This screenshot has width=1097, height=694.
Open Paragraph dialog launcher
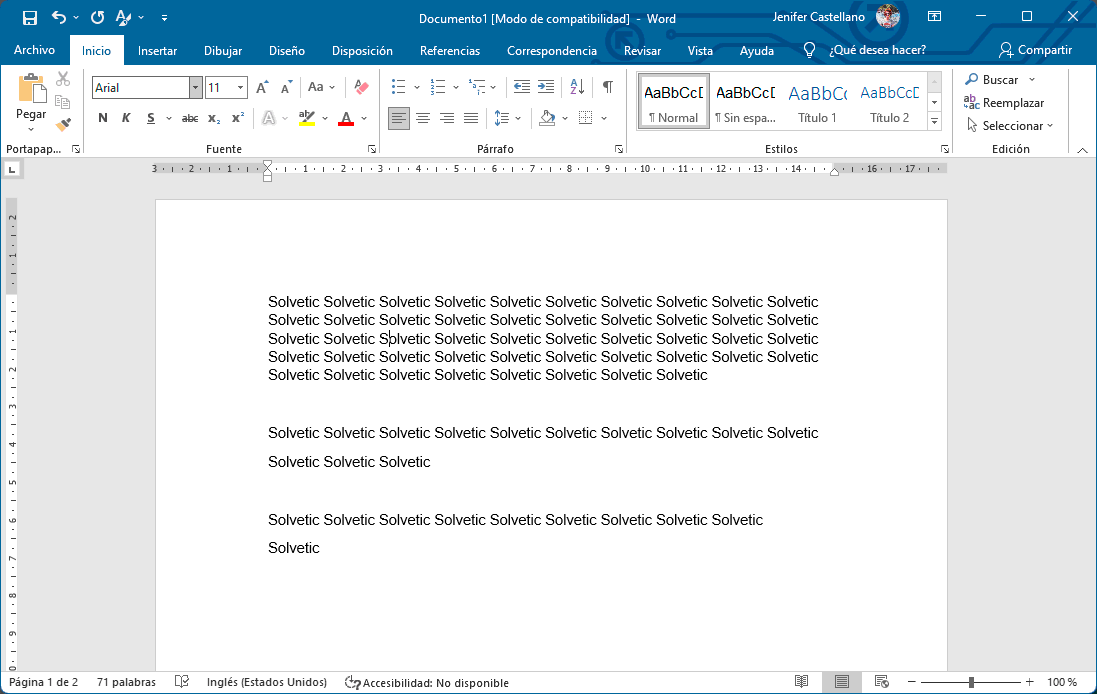click(619, 149)
